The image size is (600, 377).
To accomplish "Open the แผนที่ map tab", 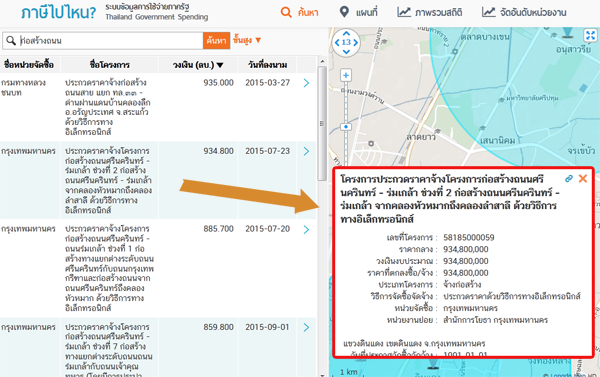I will click(x=359, y=12).
